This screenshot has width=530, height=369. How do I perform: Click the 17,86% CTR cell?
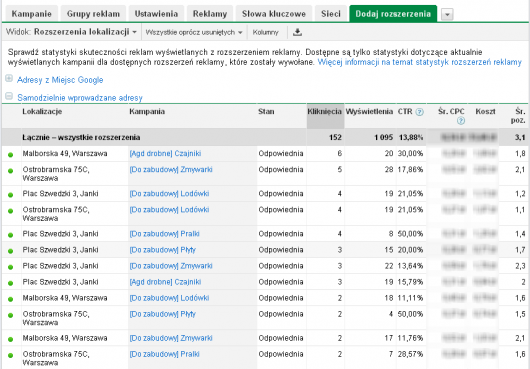(x=411, y=170)
